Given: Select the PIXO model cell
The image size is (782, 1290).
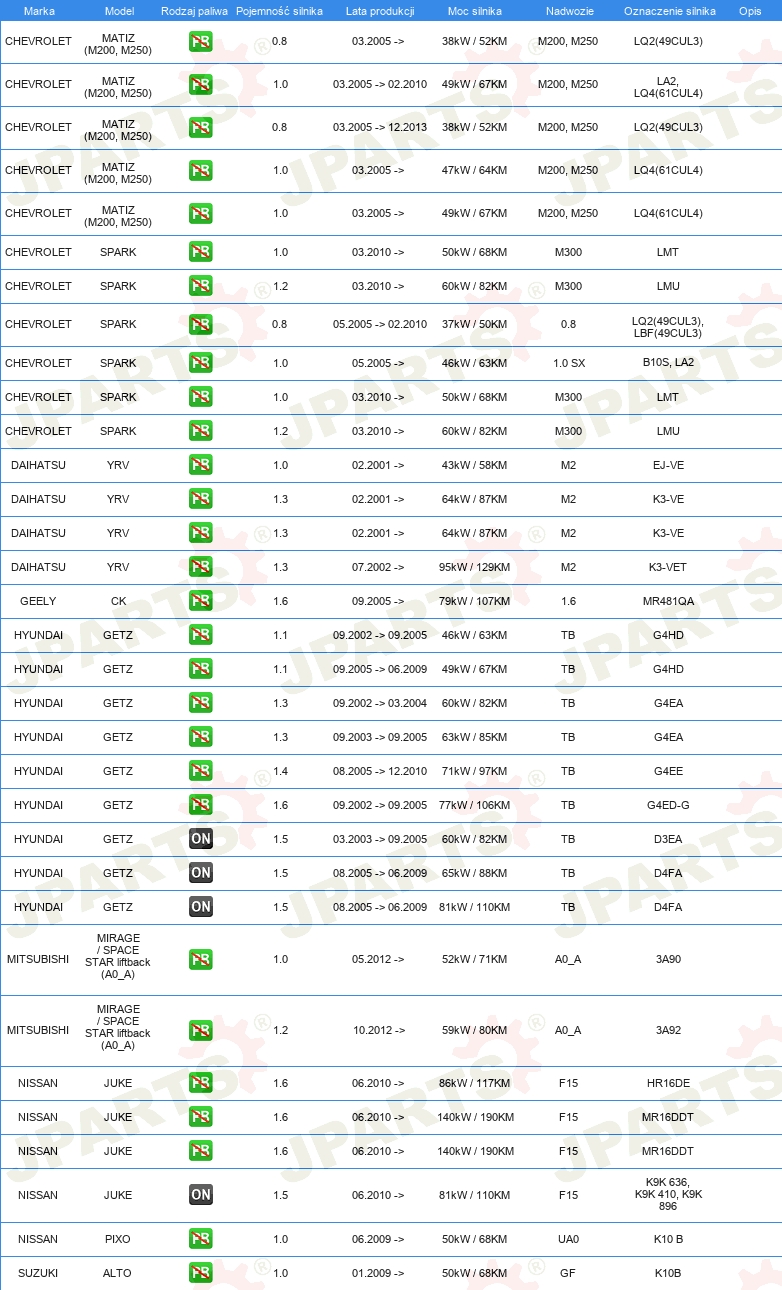Looking at the screenshot, I should pos(118,1239).
